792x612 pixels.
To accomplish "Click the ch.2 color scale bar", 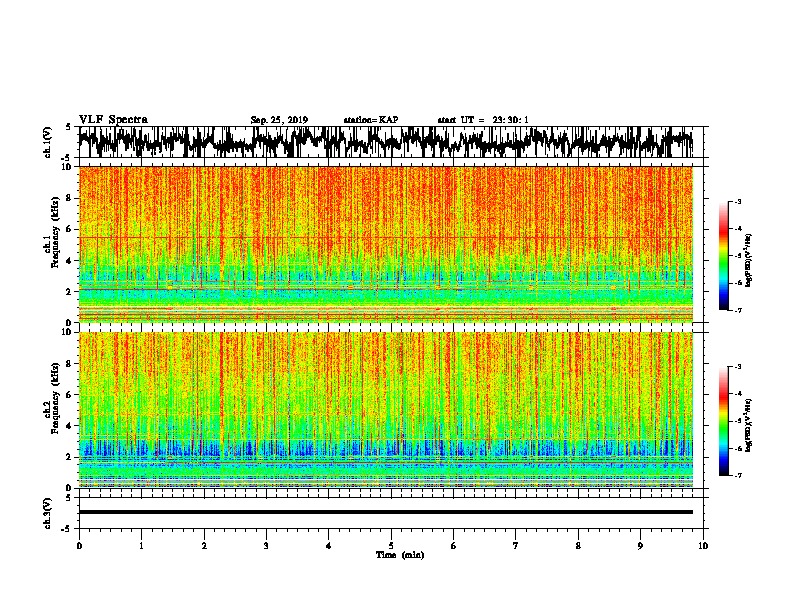I will click(x=723, y=421).
